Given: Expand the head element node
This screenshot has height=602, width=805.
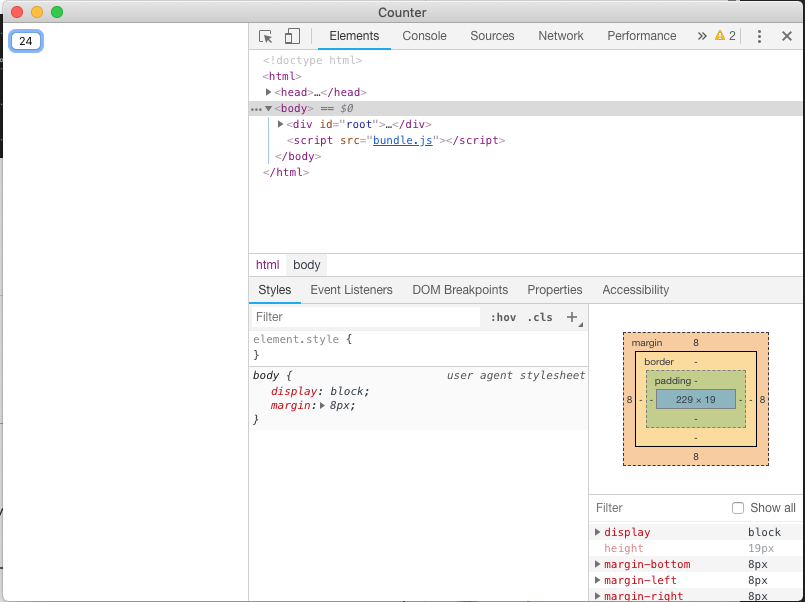Looking at the screenshot, I should pyautogui.click(x=269, y=92).
